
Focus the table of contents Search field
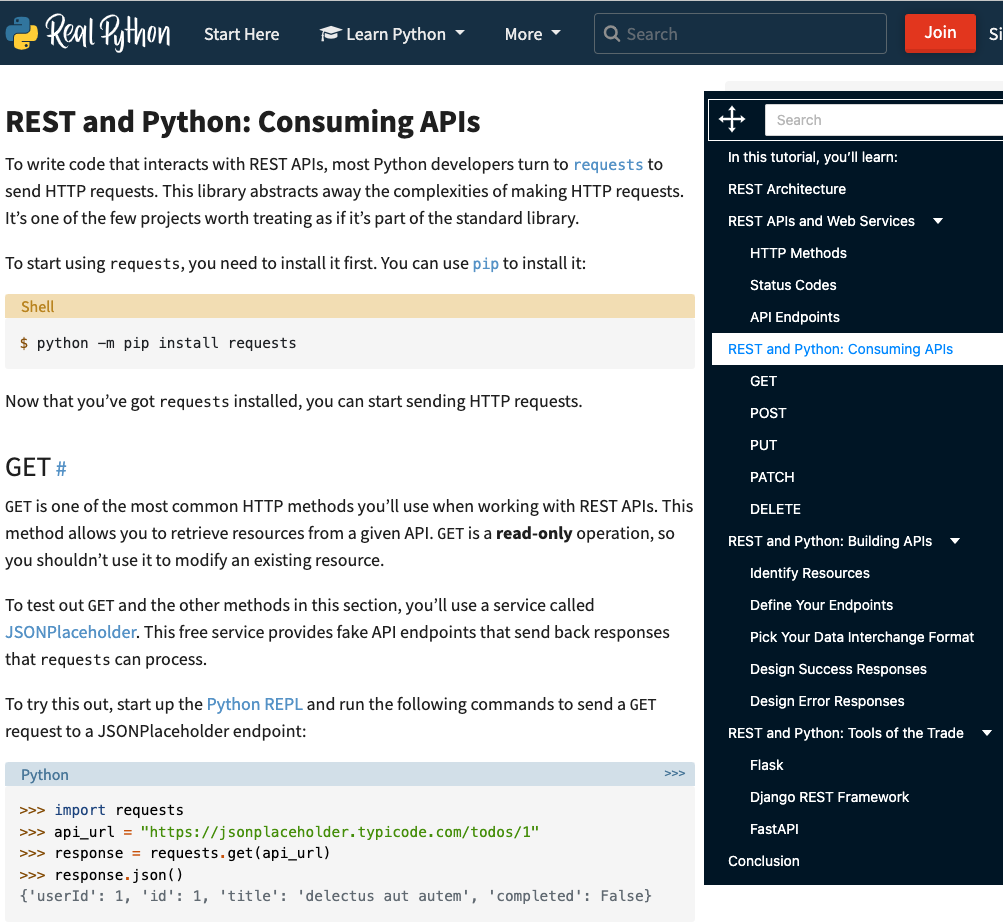pyautogui.click(x=884, y=120)
